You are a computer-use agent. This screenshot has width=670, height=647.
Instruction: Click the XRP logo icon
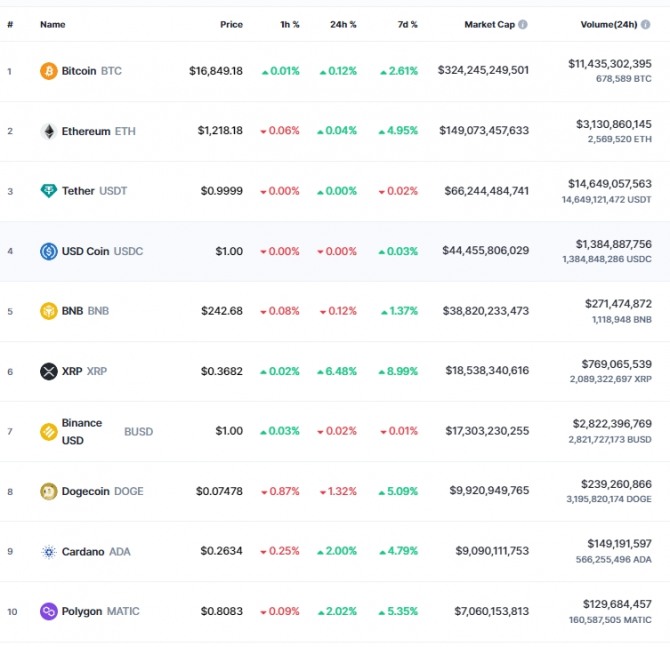coord(48,371)
